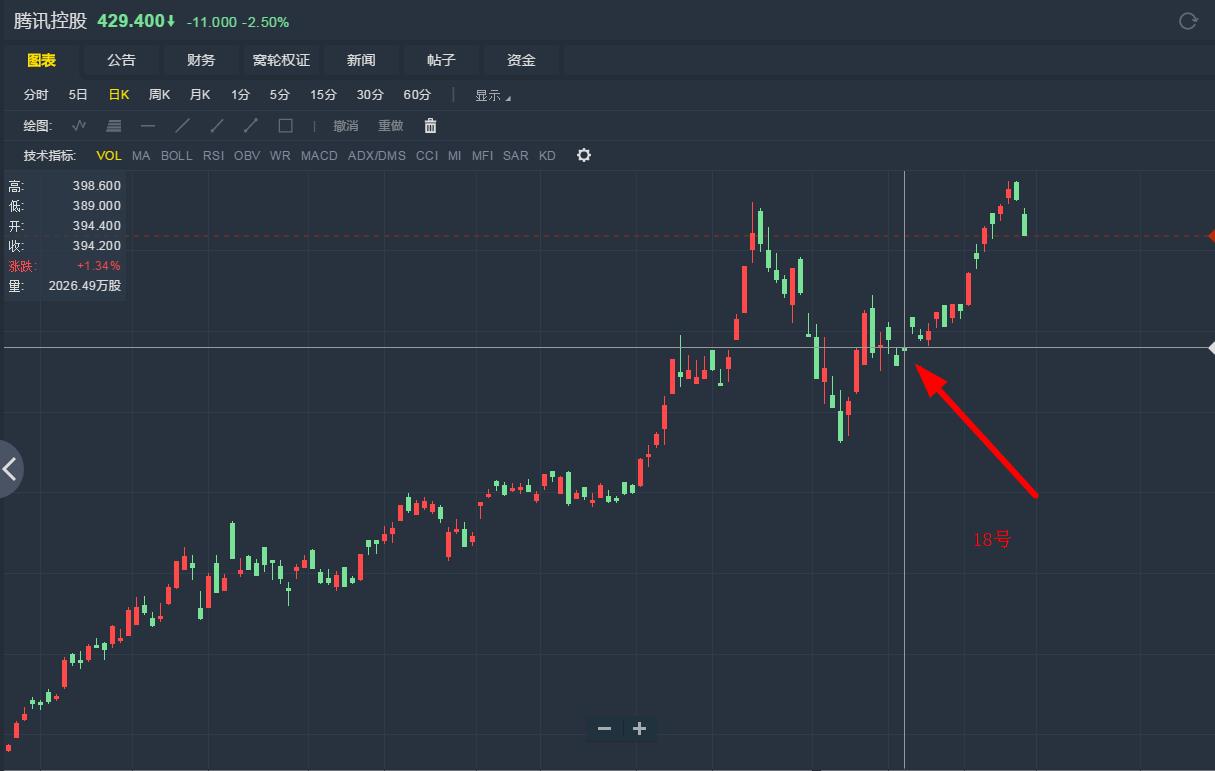Select the parallel lines drawing tool

tap(113, 126)
